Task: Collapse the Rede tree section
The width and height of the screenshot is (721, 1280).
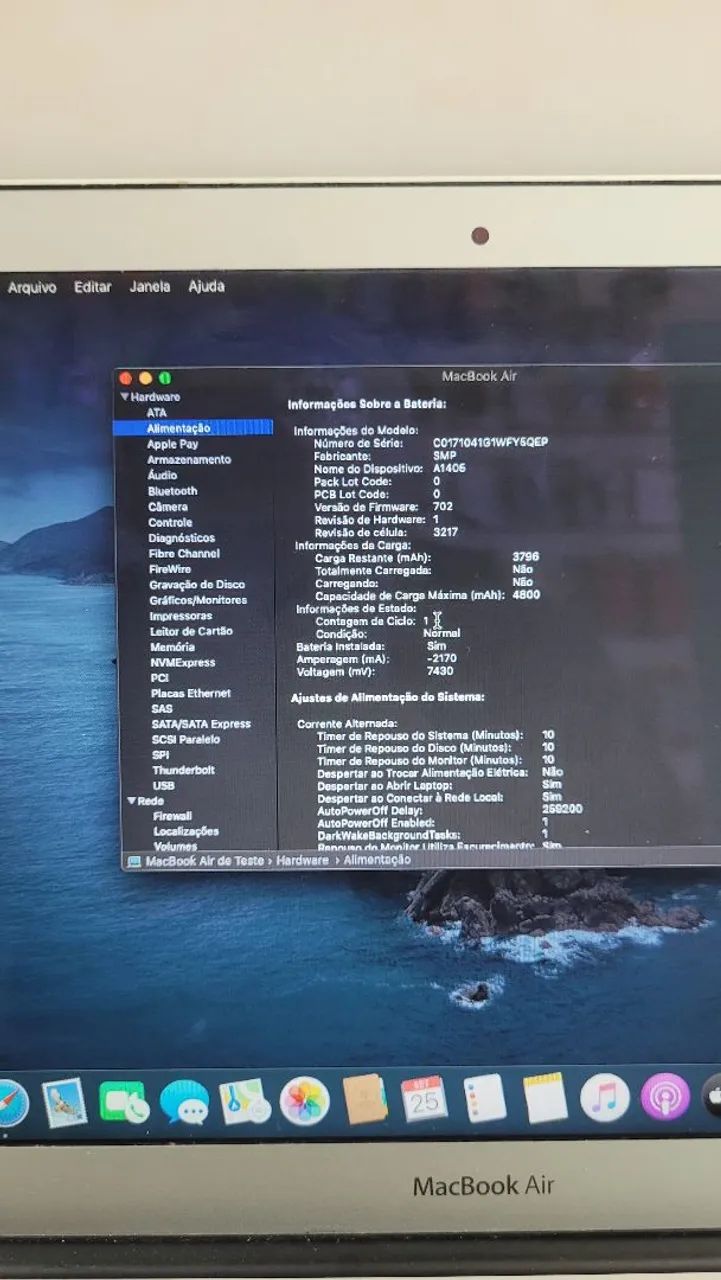Action: click(x=130, y=801)
